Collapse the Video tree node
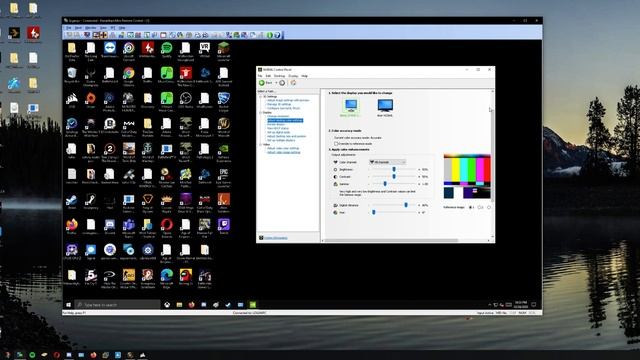This screenshot has height=360, width=640. click(261, 144)
